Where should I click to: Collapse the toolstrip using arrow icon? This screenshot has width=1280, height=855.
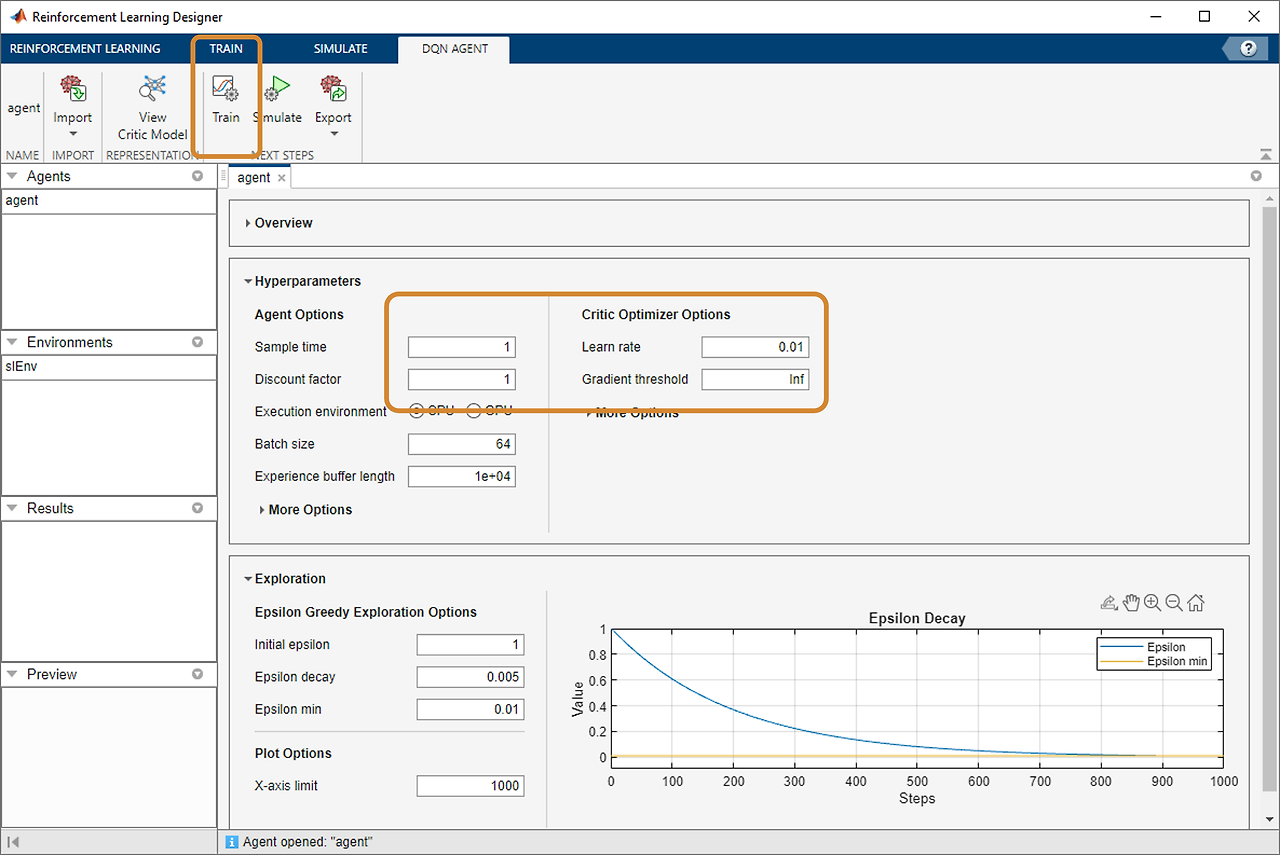pos(1266,154)
